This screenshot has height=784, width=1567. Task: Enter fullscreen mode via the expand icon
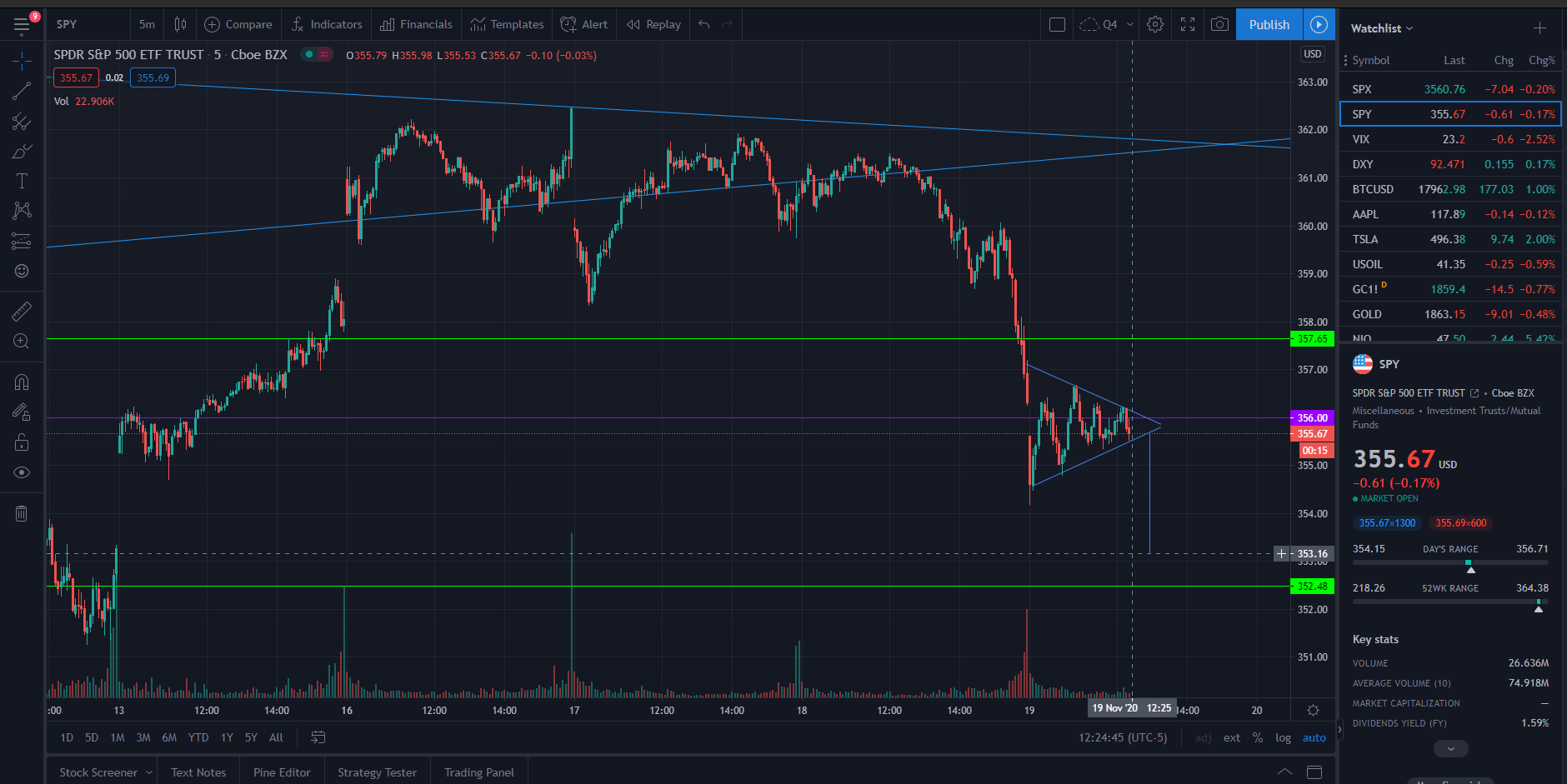[1187, 24]
